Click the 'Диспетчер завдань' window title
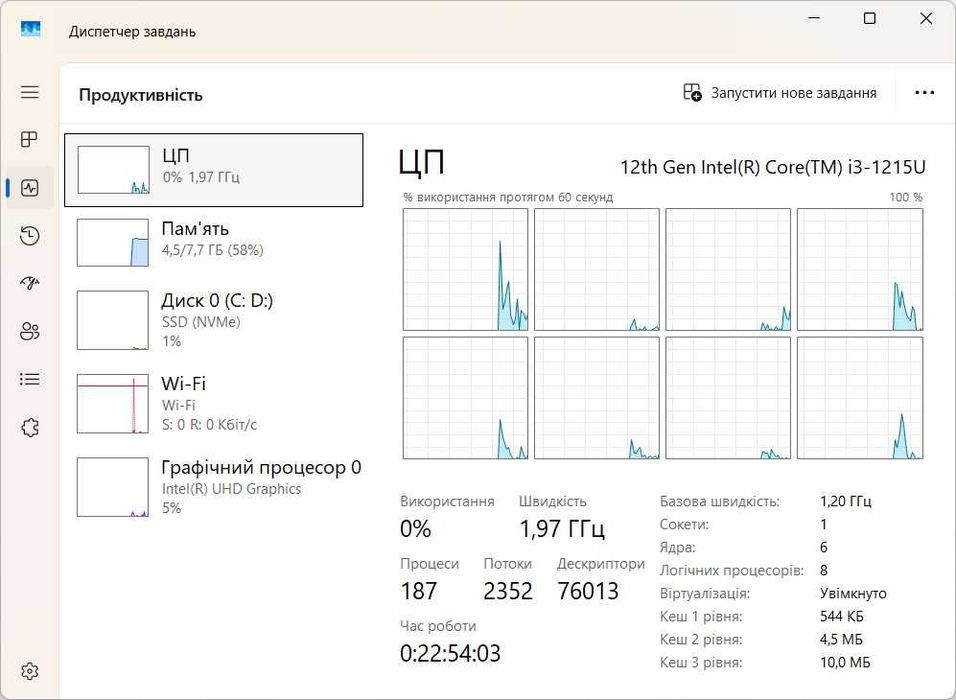The height and width of the screenshot is (700, 956). tap(132, 31)
